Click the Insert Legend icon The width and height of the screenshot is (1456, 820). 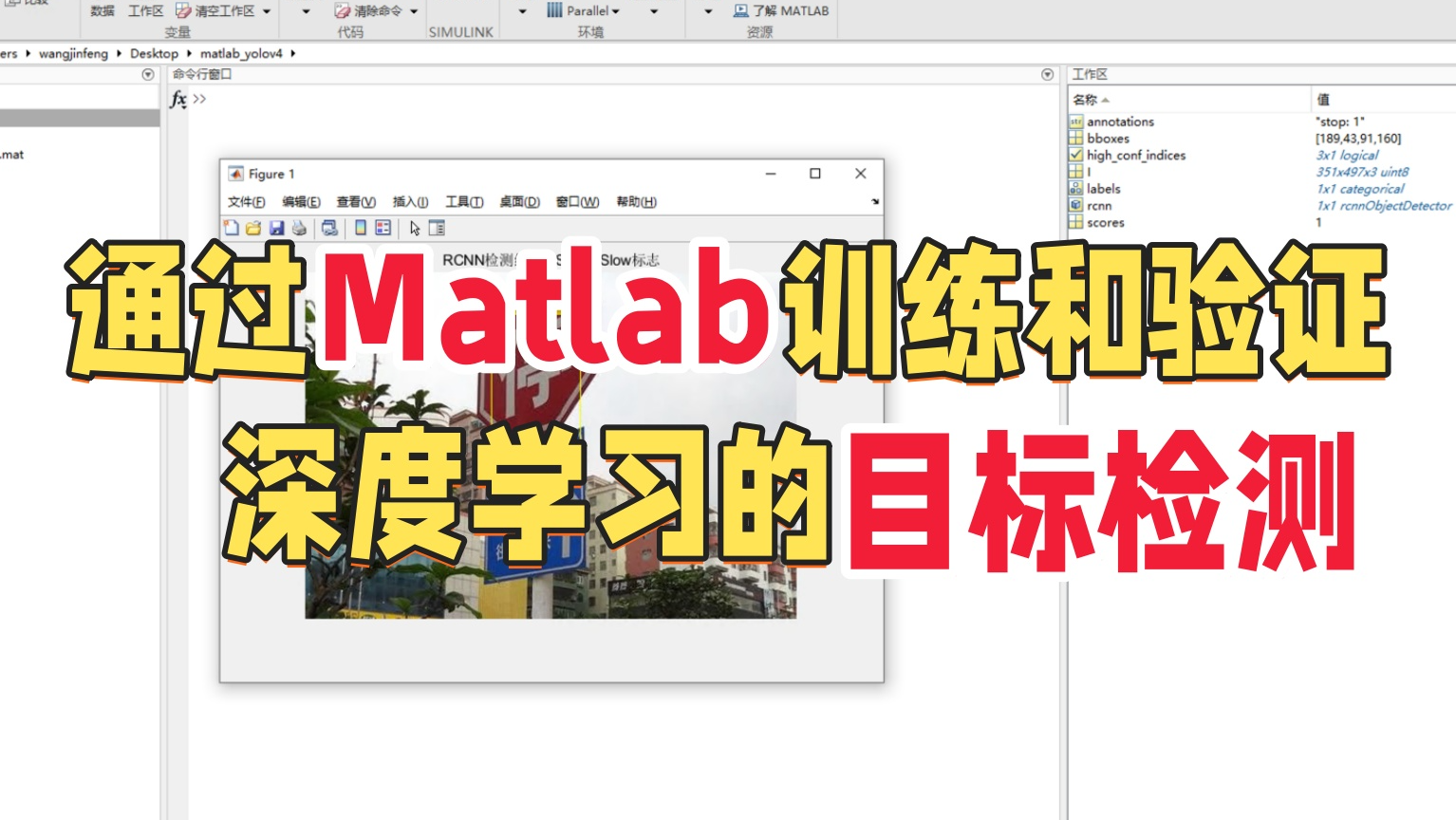click(383, 228)
